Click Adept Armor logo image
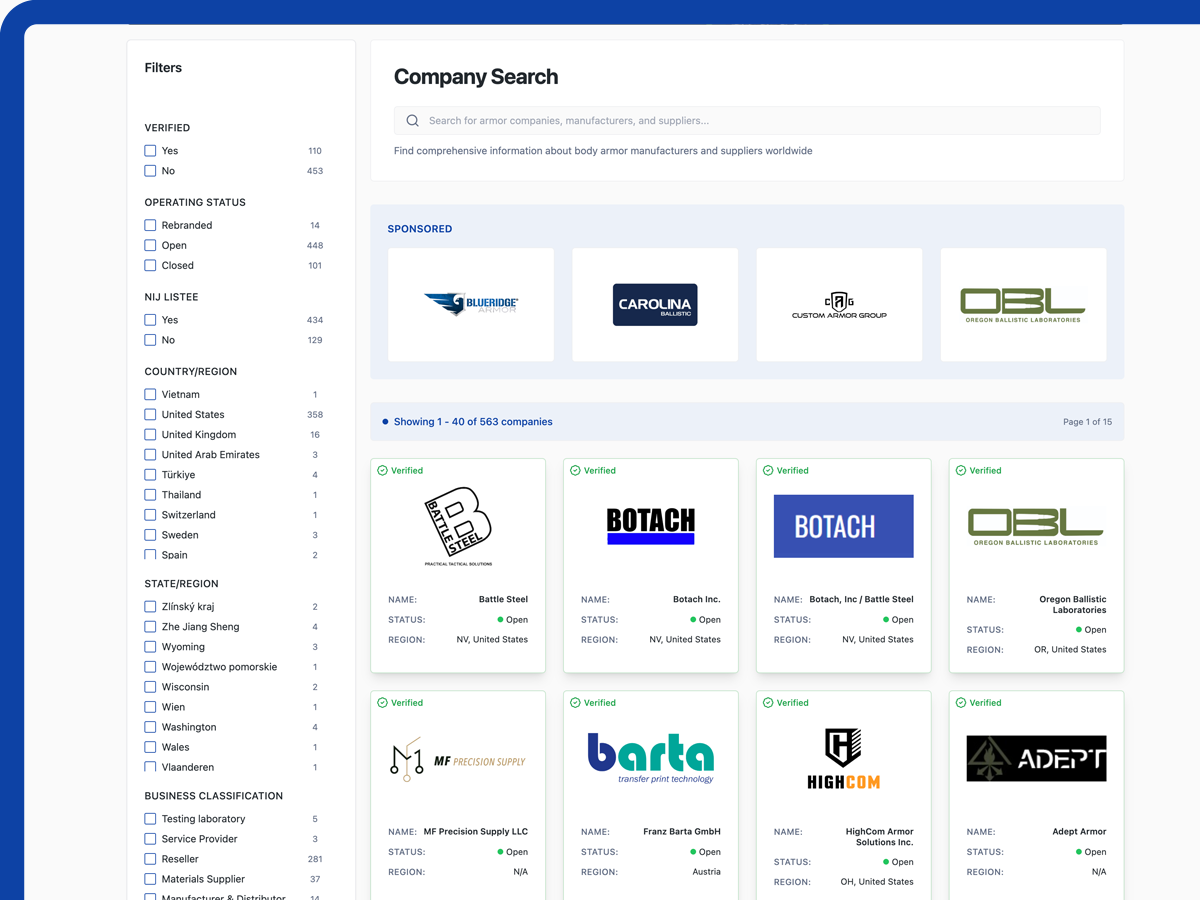 point(1037,759)
